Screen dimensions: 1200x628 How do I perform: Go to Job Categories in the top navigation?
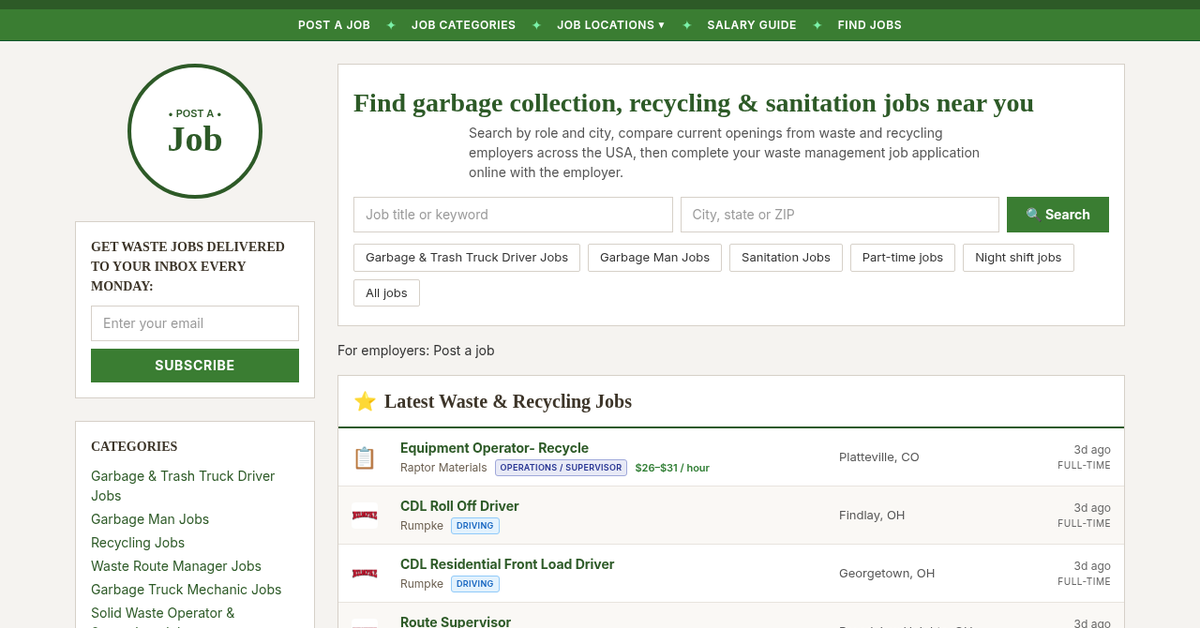tap(464, 25)
